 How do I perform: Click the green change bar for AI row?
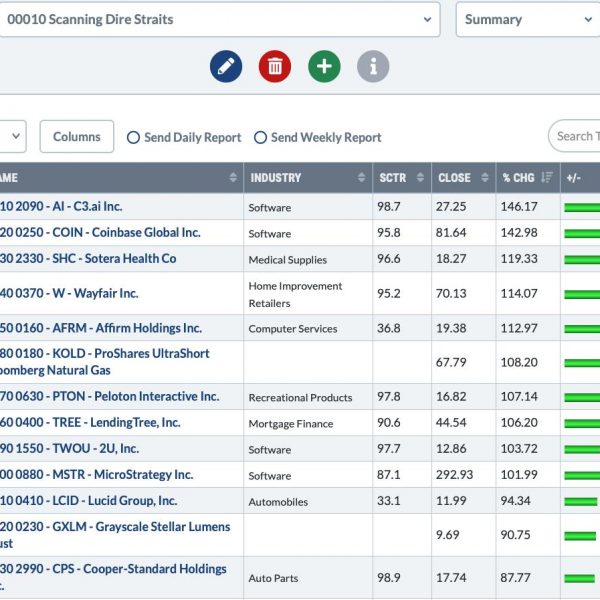pos(582,208)
